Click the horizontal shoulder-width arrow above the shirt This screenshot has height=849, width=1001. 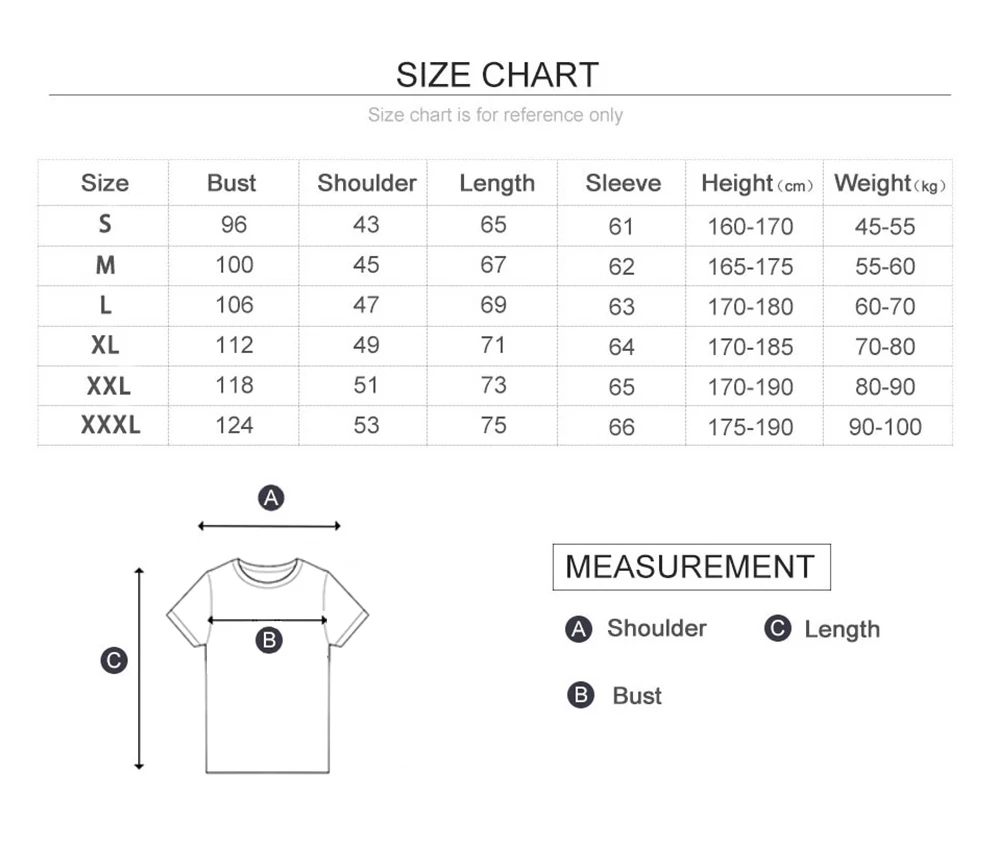click(269, 526)
